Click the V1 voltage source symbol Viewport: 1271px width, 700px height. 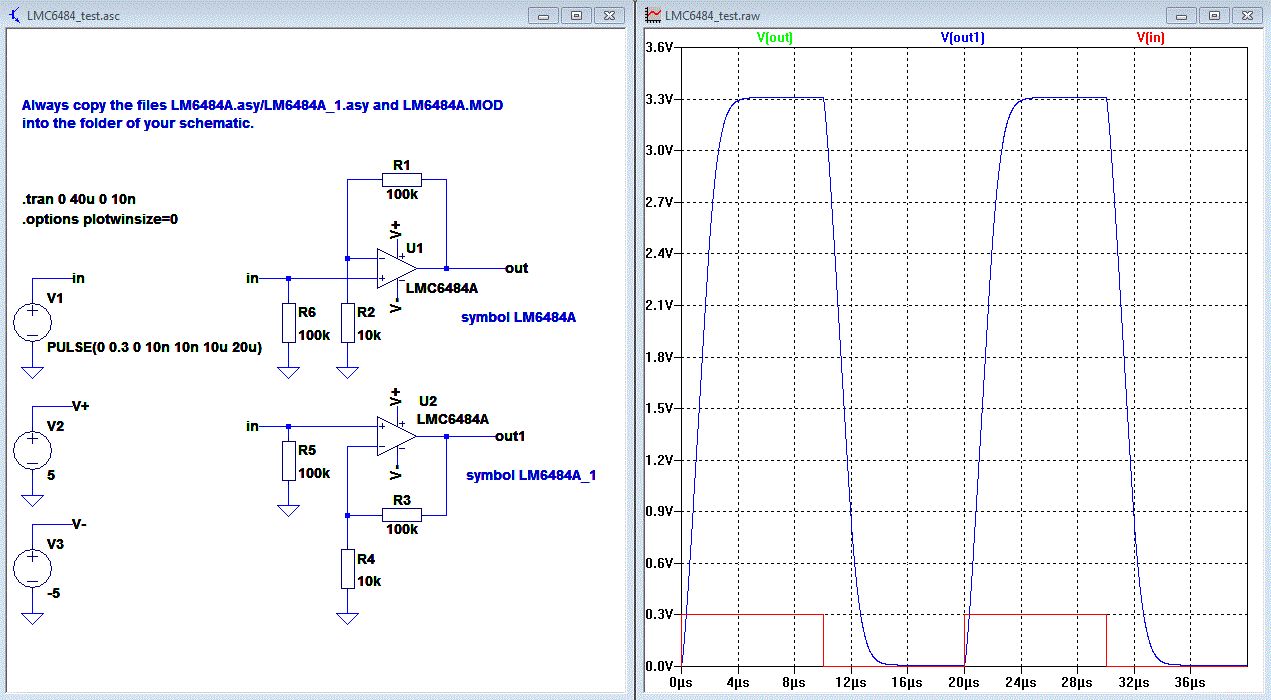tap(32, 323)
